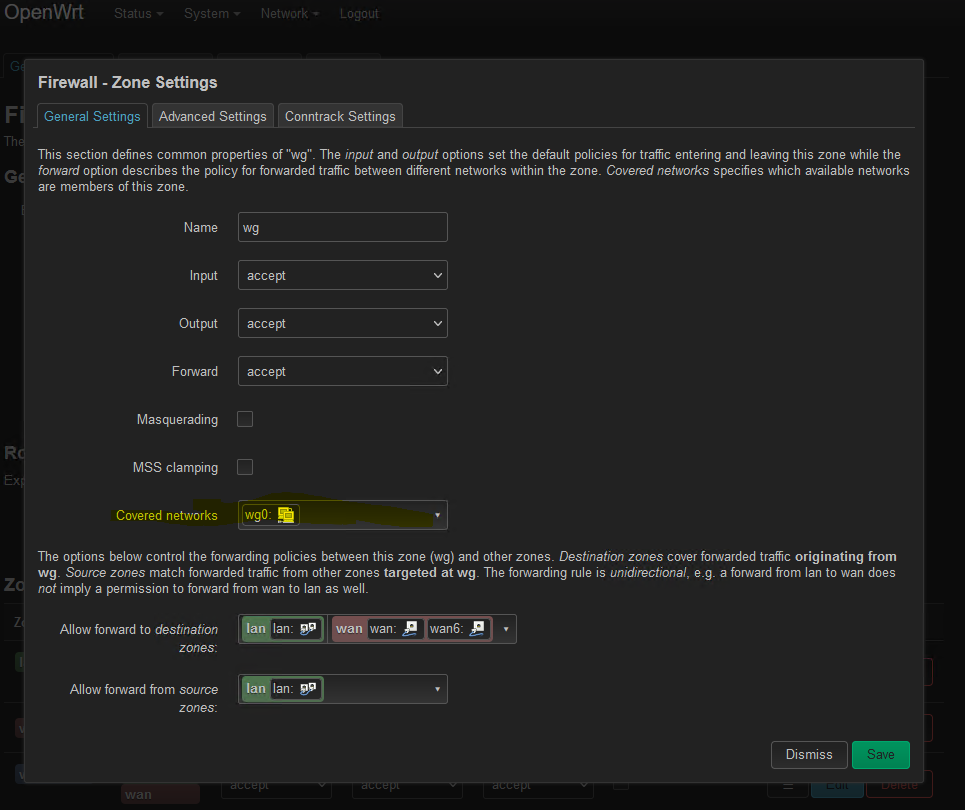Click the OpenWrt logo link
This screenshot has height=810, width=965.
(44, 12)
